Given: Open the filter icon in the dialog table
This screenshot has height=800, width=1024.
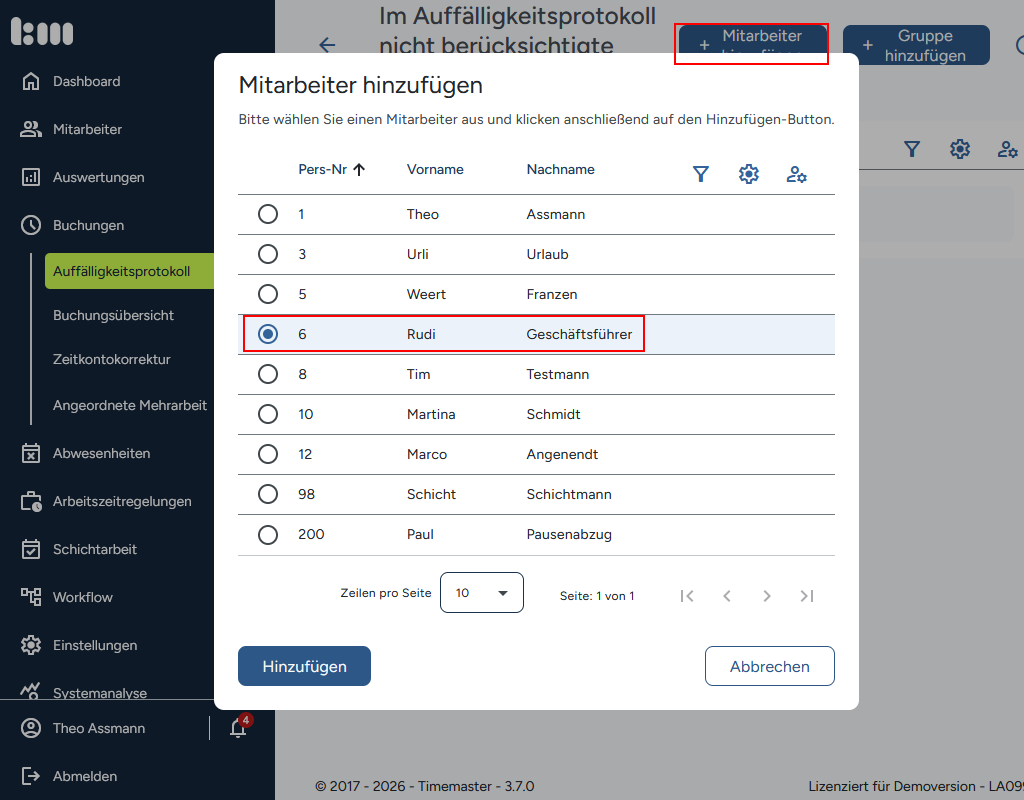Looking at the screenshot, I should [701, 174].
